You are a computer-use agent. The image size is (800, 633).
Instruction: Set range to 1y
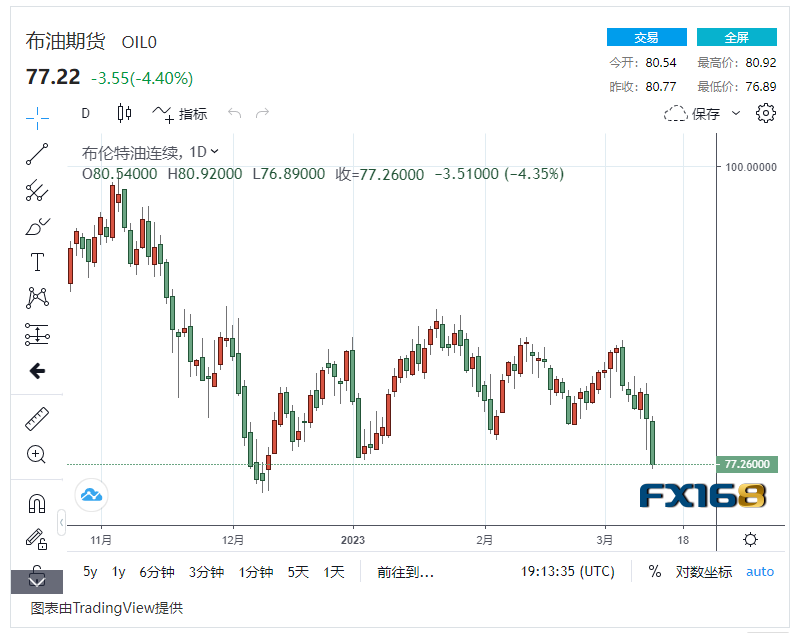tap(118, 572)
